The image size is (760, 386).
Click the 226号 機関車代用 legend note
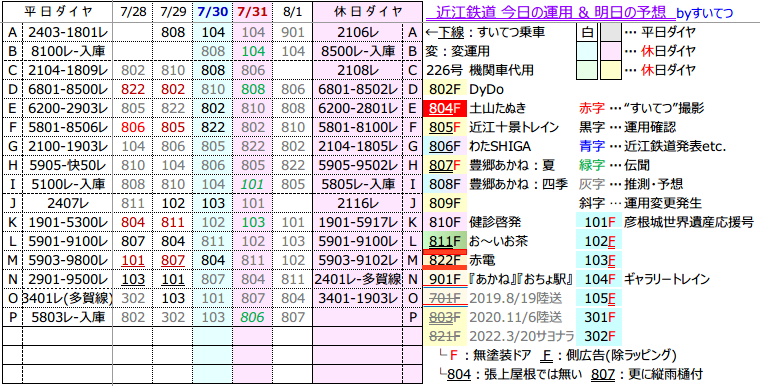480,70
